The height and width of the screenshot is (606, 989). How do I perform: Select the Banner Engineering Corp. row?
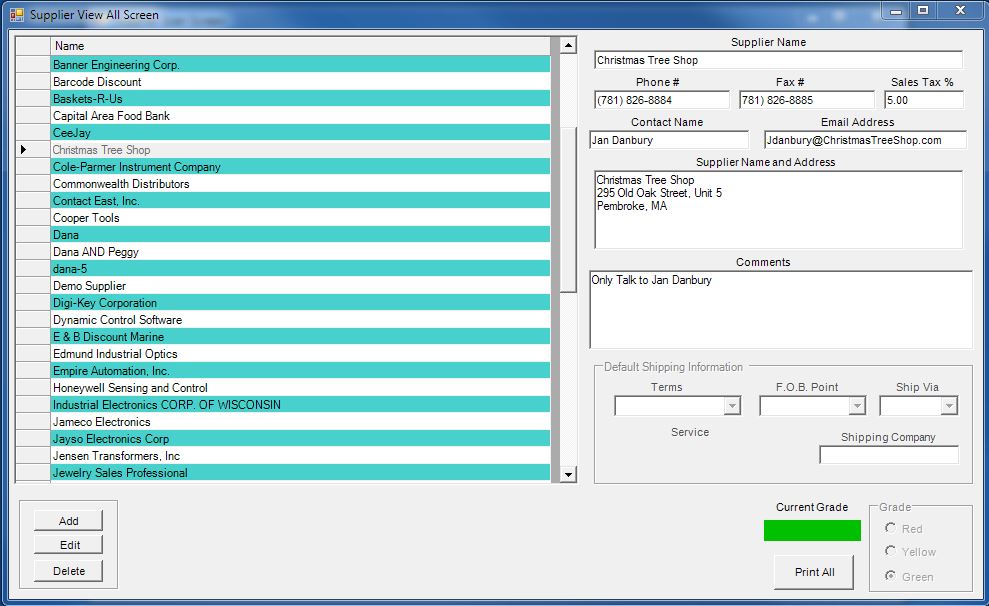tap(300, 64)
